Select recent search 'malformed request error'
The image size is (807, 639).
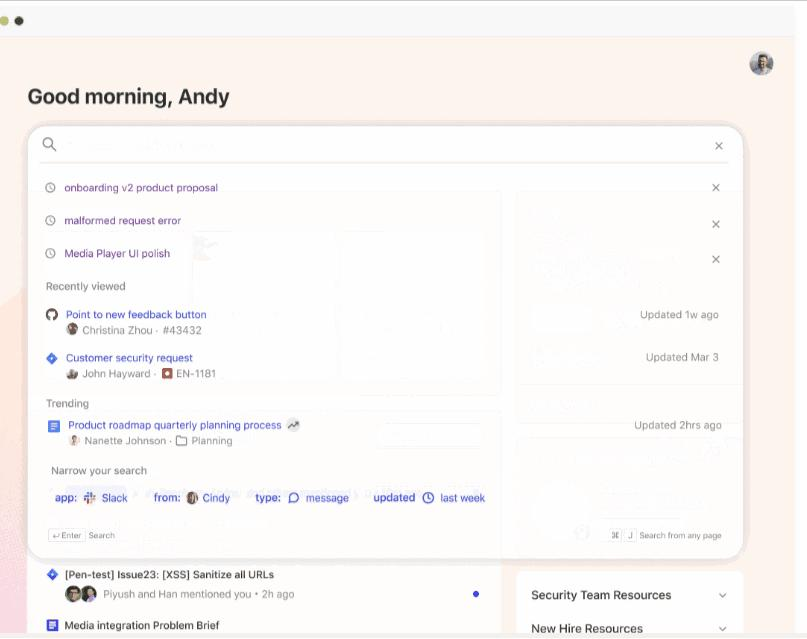[122, 221]
